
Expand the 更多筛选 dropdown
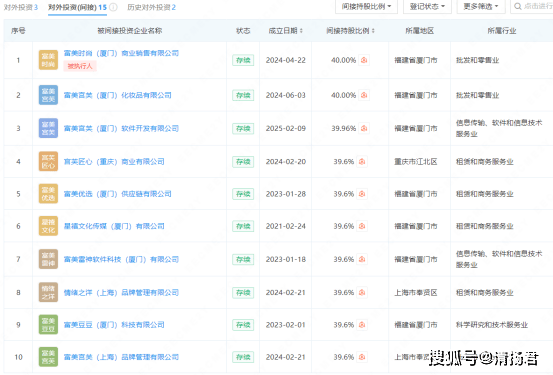[481, 6]
